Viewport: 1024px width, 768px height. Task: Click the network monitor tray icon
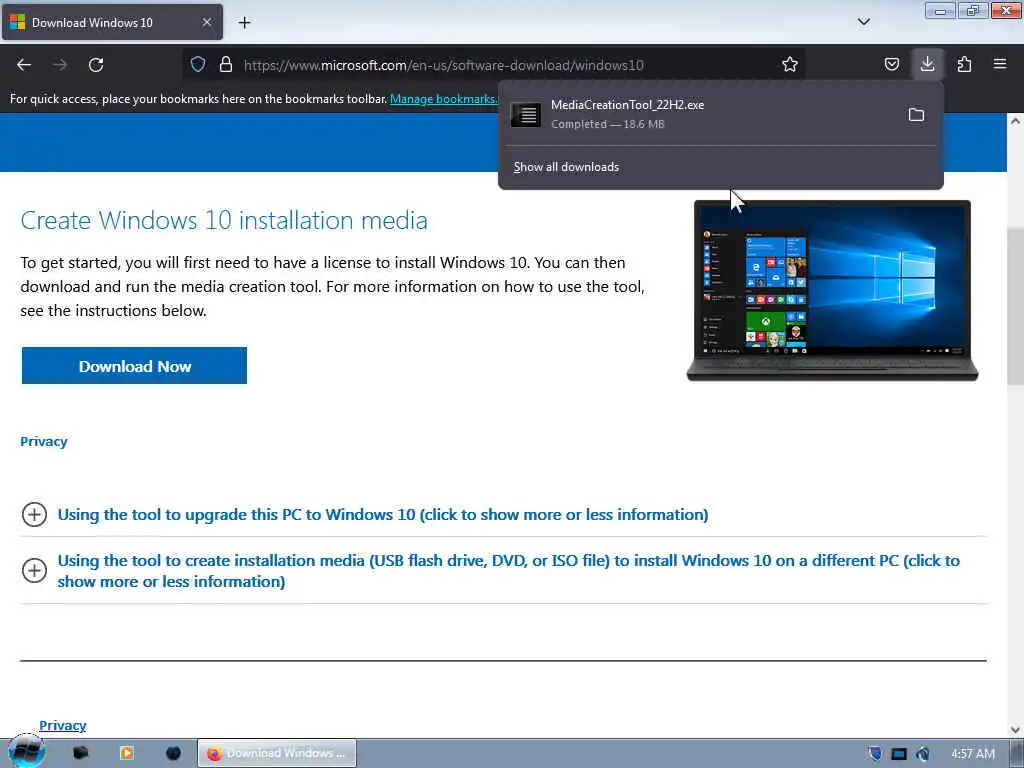coord(899,754)
